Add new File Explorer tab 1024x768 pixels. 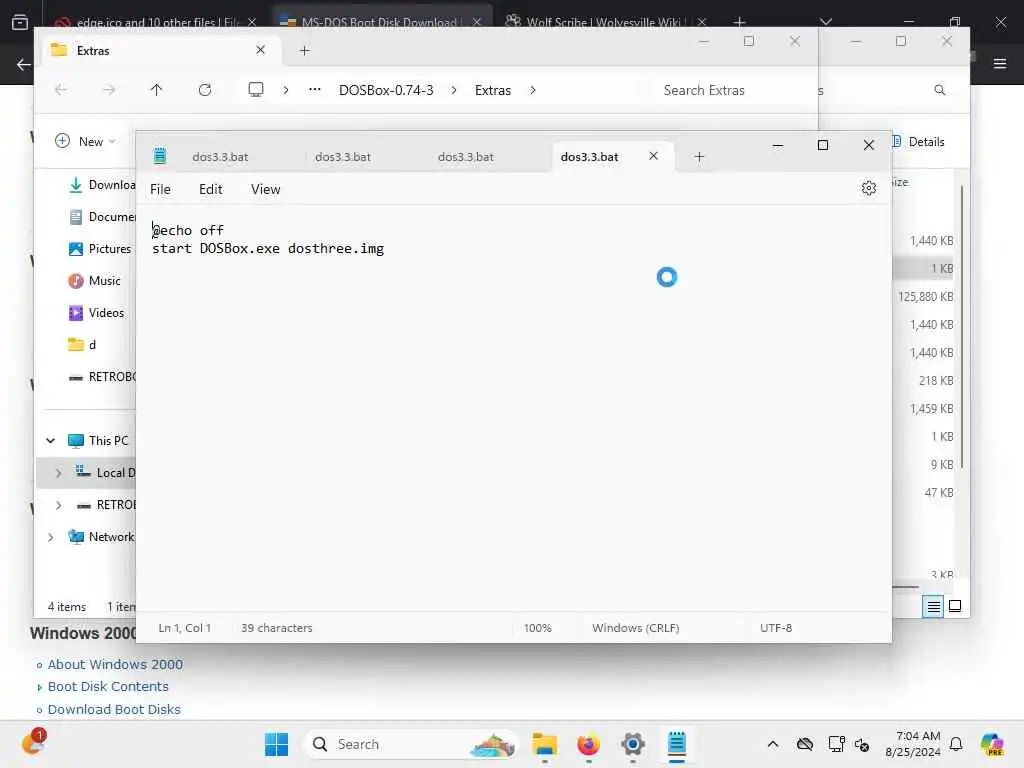[x=304, y=50]
